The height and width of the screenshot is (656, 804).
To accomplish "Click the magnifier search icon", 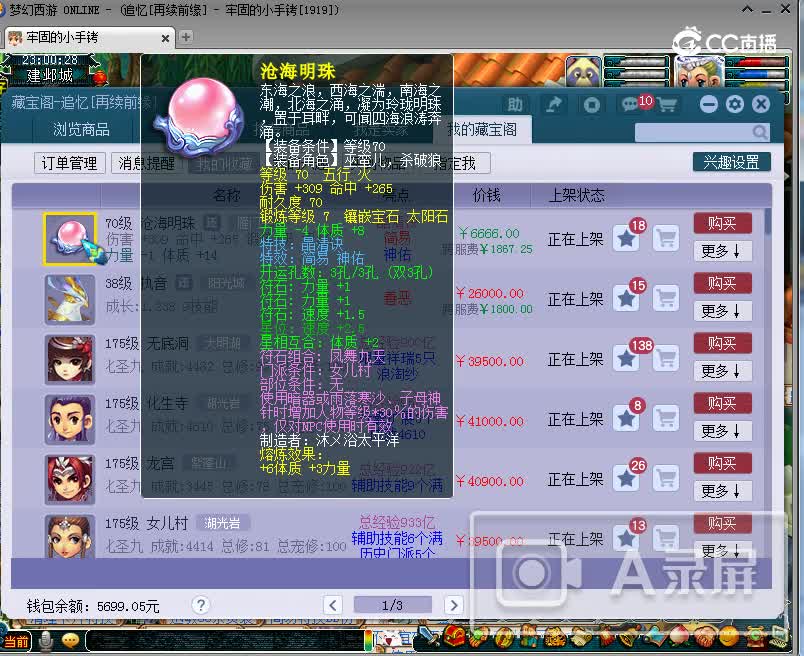I will [760, 132].
